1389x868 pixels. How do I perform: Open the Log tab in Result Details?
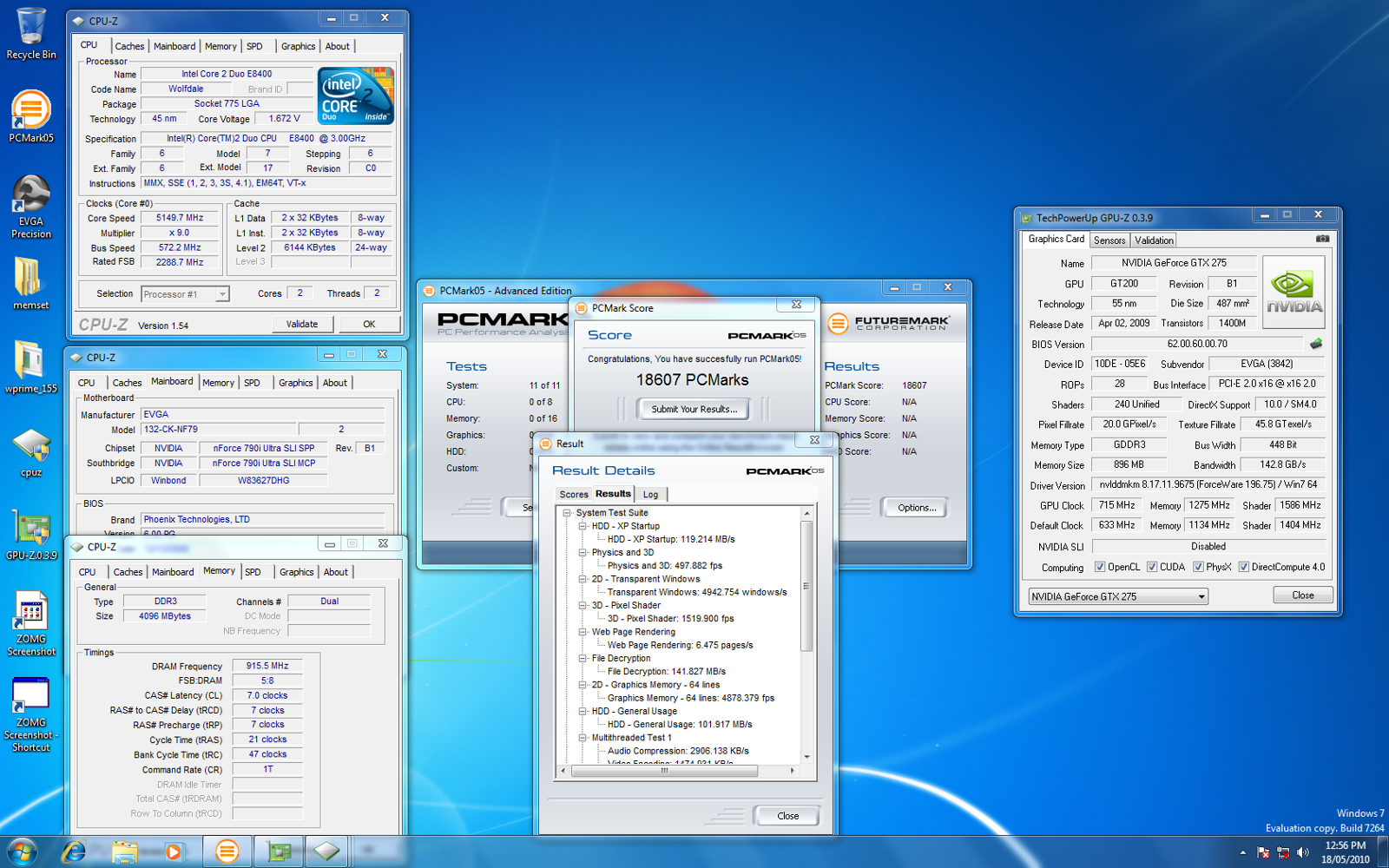pyautogui.click(x=650, y=495)
